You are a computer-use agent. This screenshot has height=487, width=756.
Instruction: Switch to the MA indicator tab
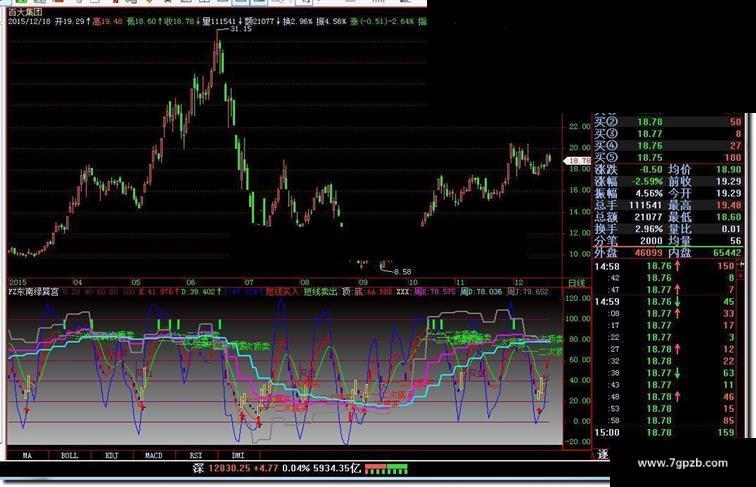click(27, 455)
